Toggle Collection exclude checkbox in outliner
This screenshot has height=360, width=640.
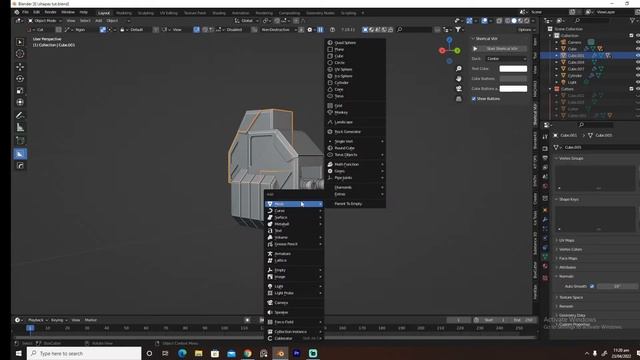tap(631, 36)
